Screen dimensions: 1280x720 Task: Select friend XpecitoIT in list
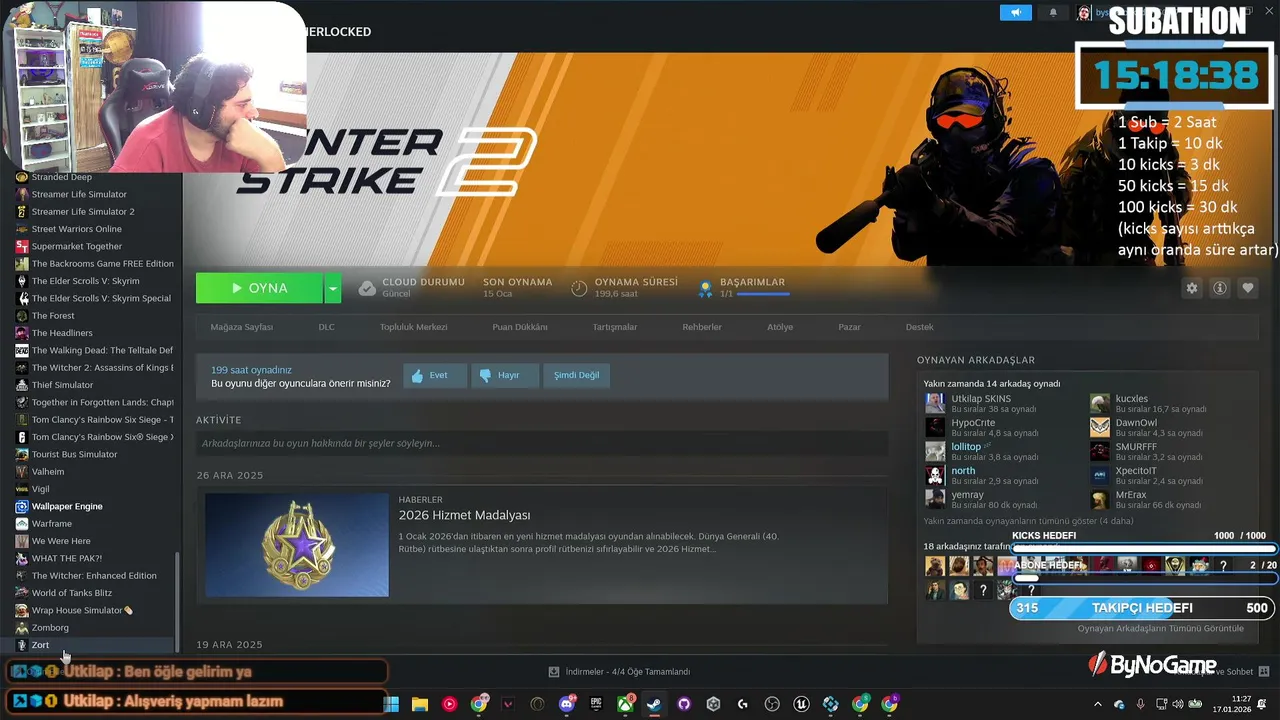pyautogui.click(x=1136, y=471)
